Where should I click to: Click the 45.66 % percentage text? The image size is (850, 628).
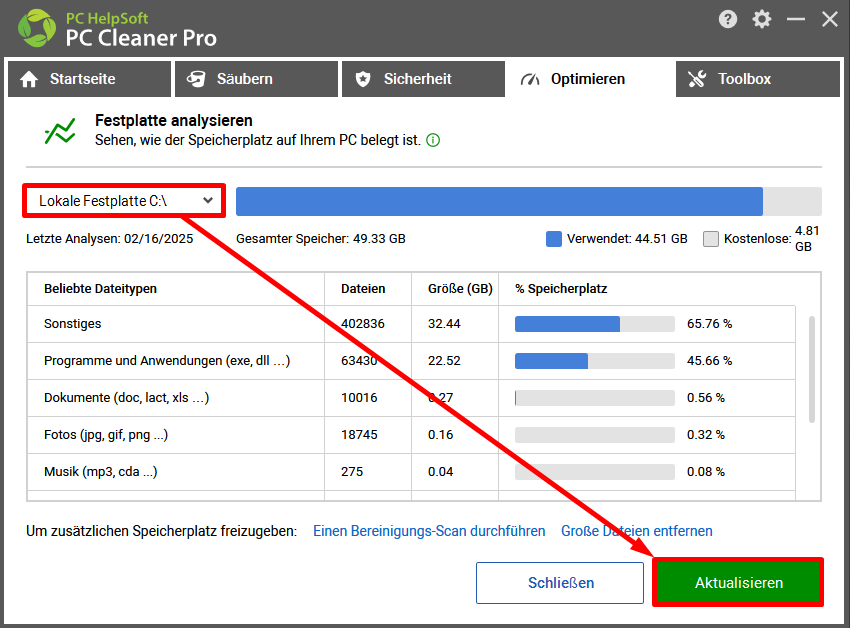[x=709, y=361]
